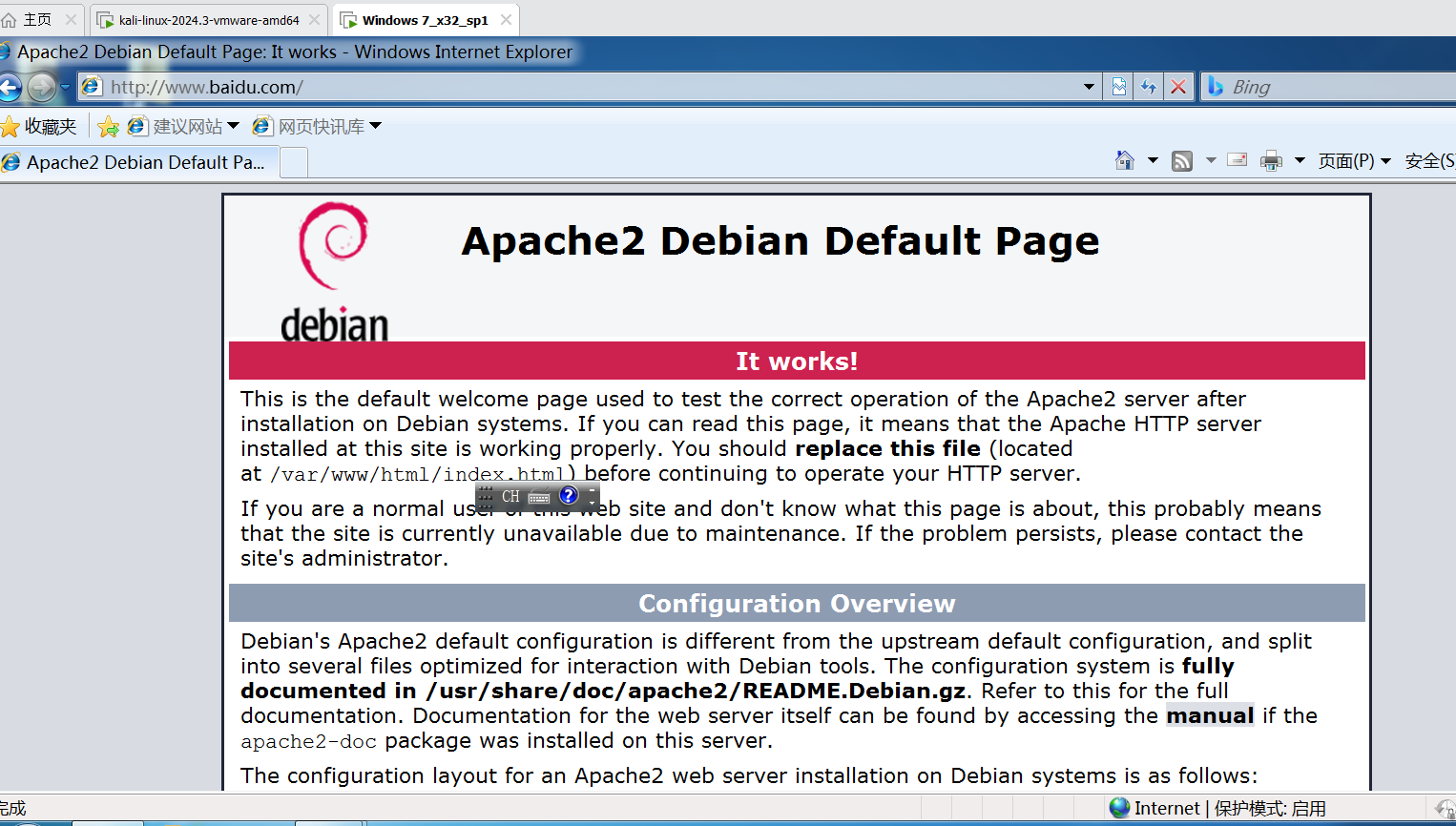Switch to kali-linux-2024.3-vmware-amd64 VM tab
Screen dimensions: 1456x826
(208, 20)
